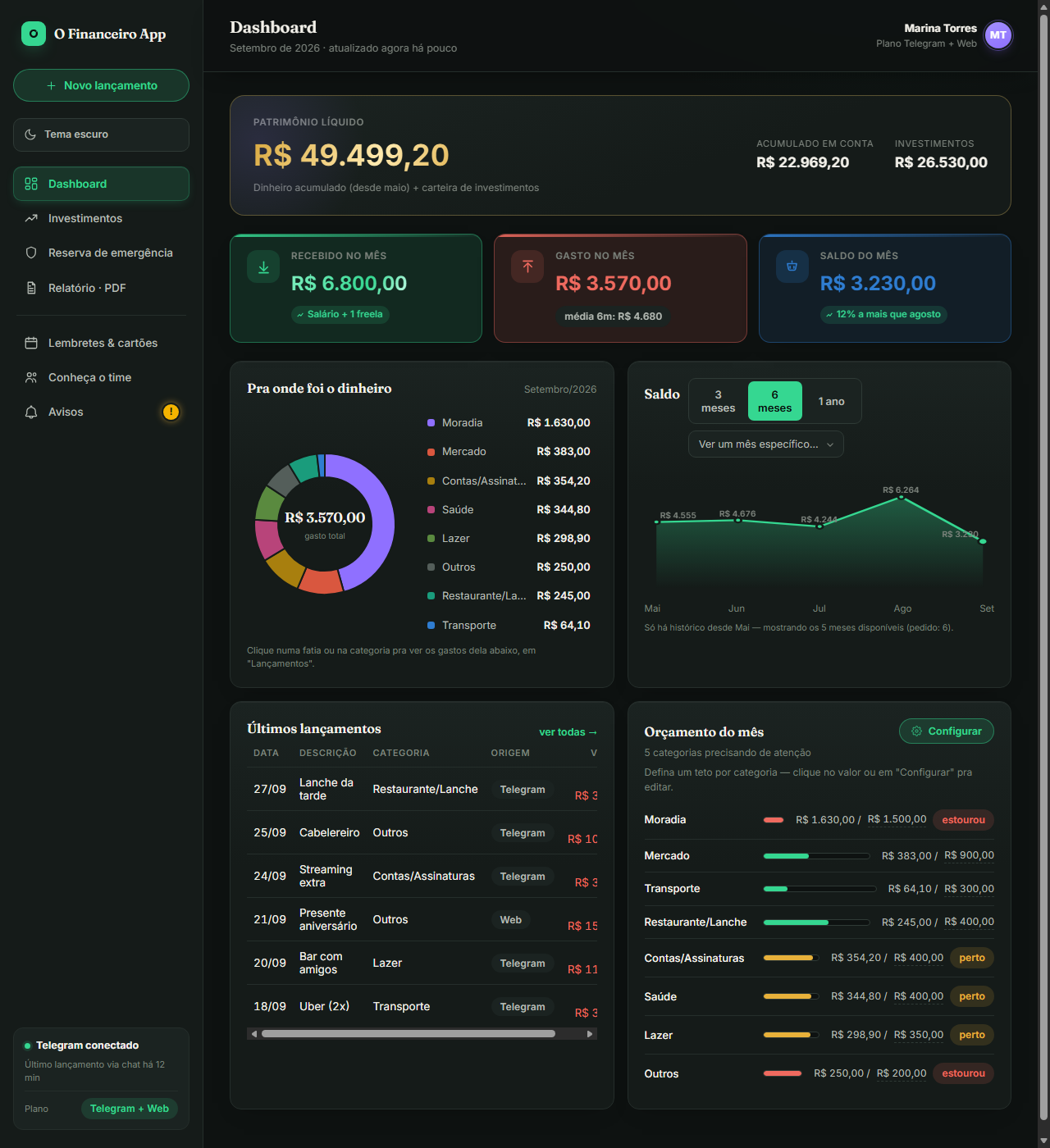
Task: Click the trend-line icon beside Investimentos
Action: pos(31,218)
